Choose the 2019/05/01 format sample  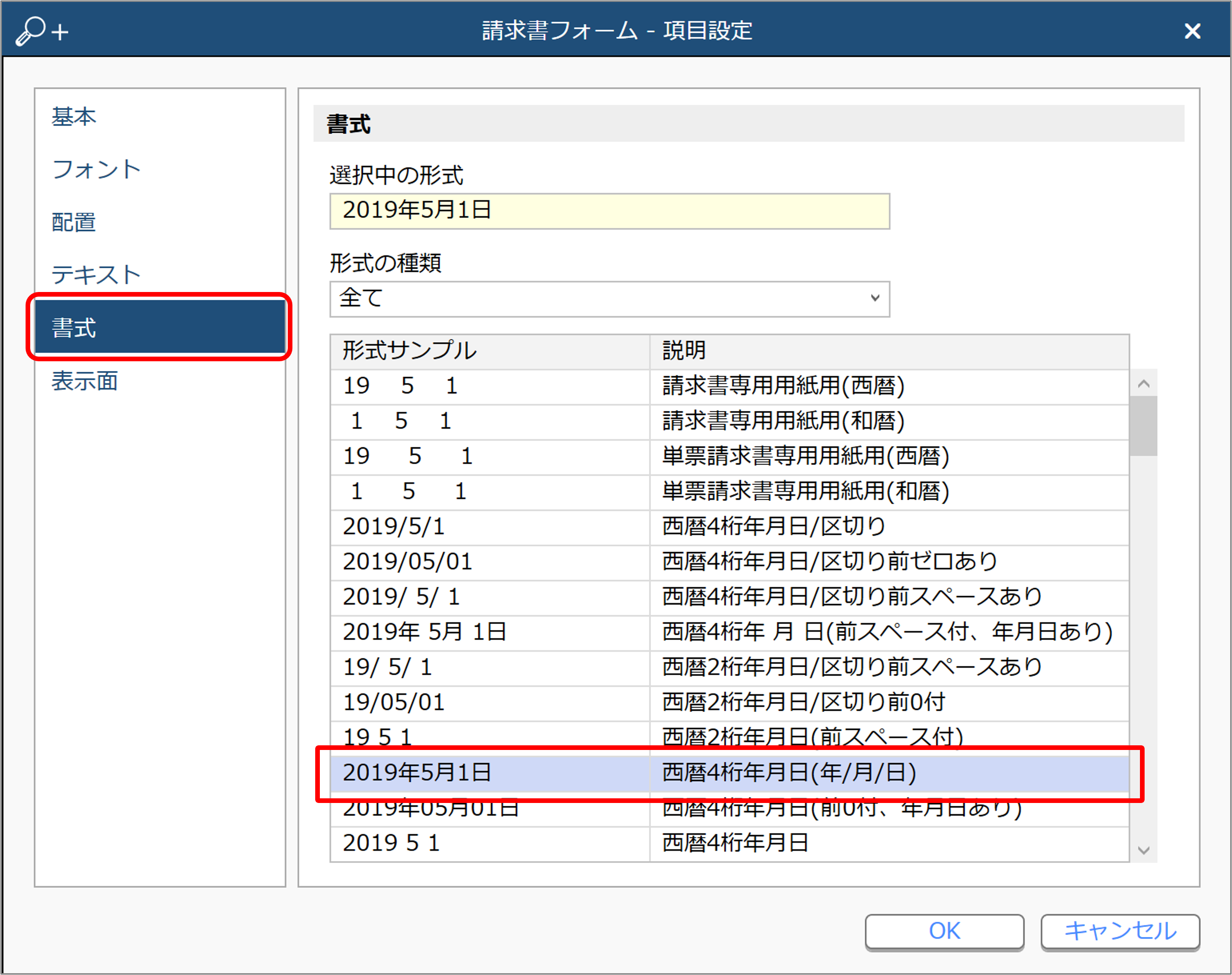(x=729, y=562)
